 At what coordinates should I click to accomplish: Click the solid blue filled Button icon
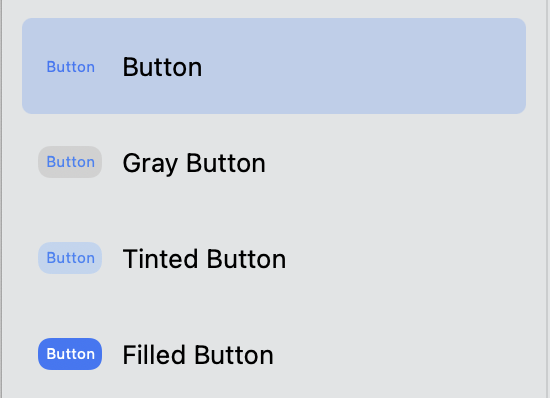[x=70, y=354]
